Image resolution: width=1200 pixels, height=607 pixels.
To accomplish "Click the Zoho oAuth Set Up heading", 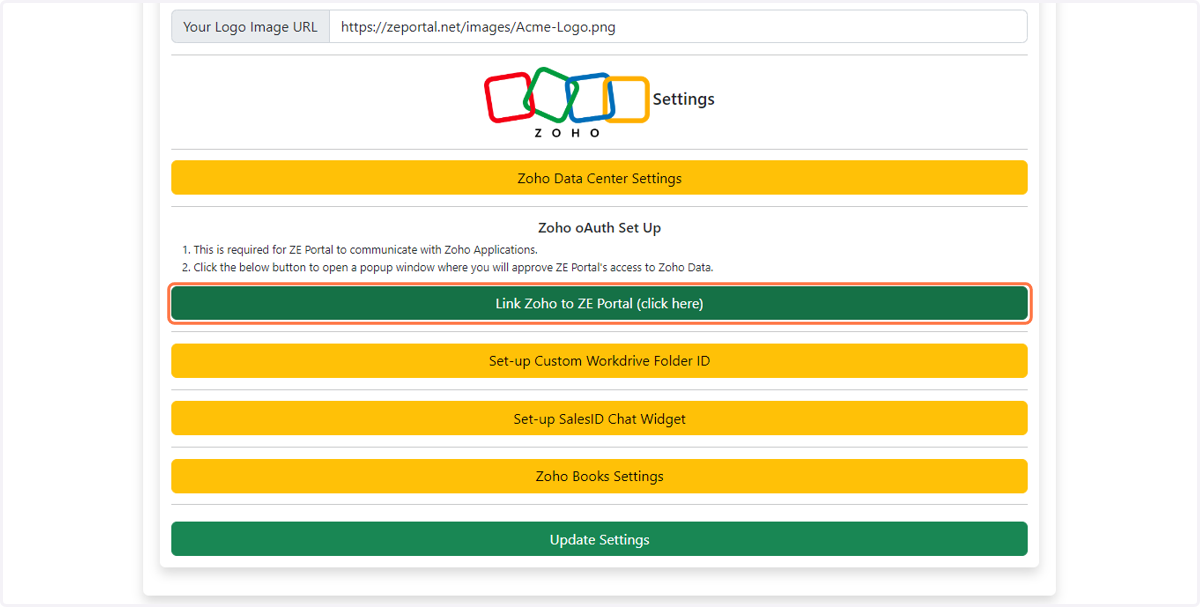I will click(x=599, y=228).
